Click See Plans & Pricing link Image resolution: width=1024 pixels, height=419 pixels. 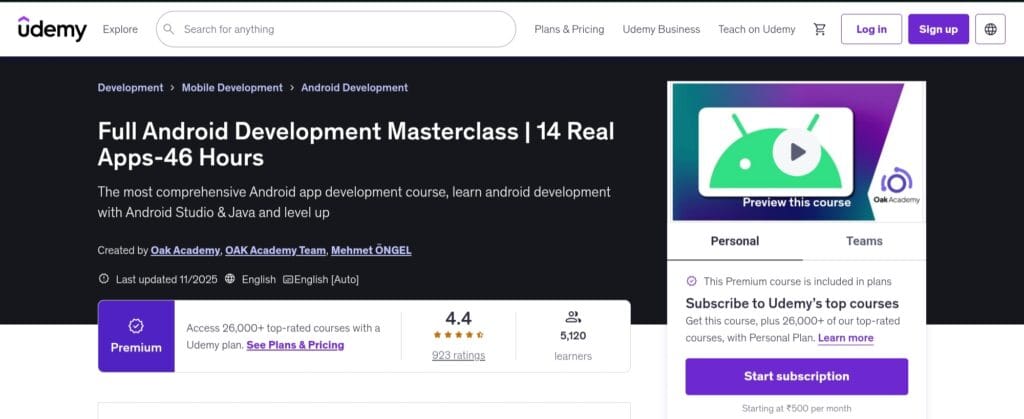click(x=295, y=345)
